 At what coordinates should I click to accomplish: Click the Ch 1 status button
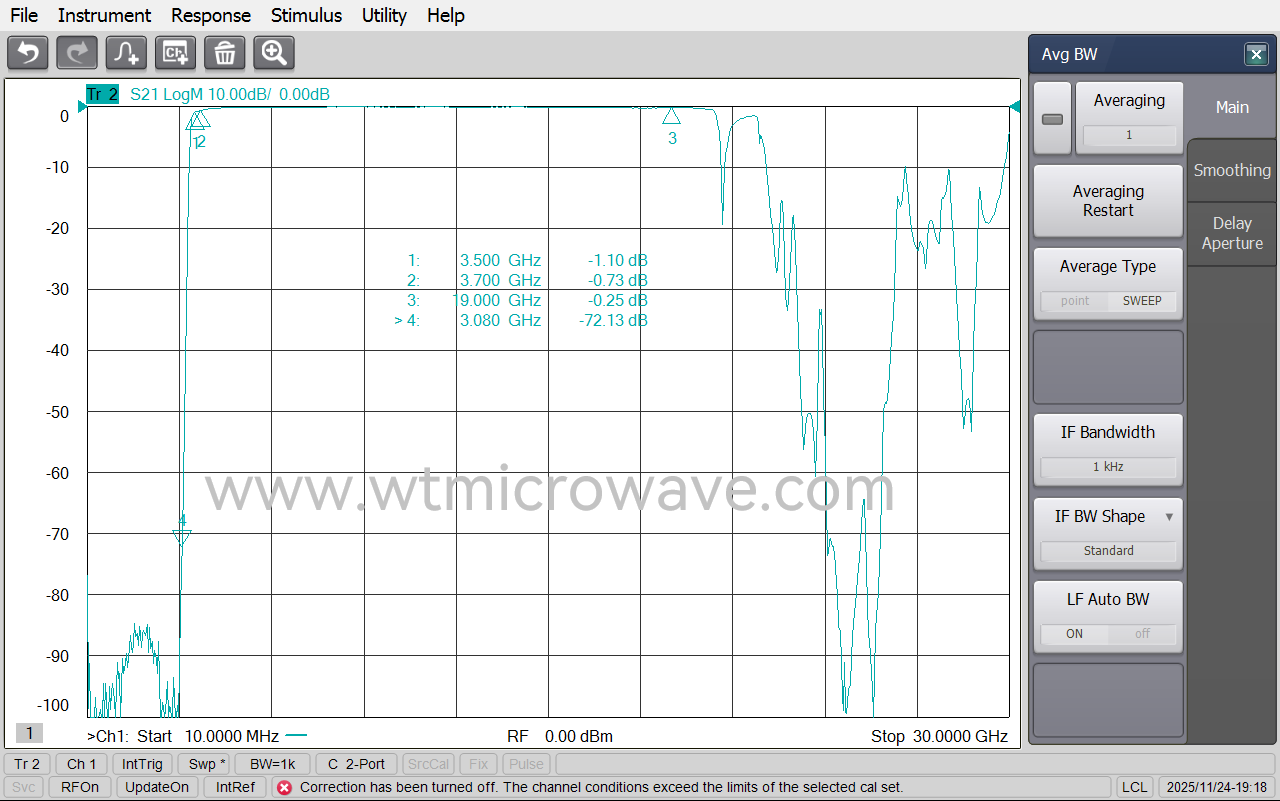click(82, 764)
